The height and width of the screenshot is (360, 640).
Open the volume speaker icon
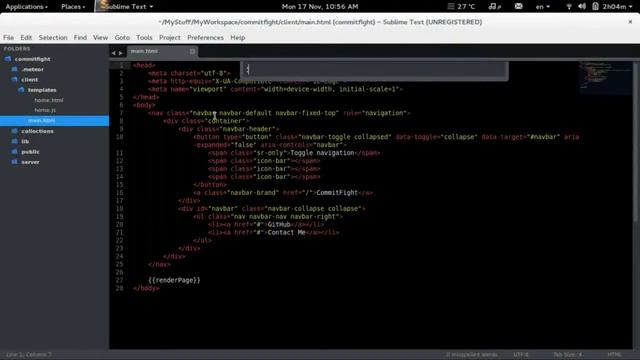click(x=582, y=6)
